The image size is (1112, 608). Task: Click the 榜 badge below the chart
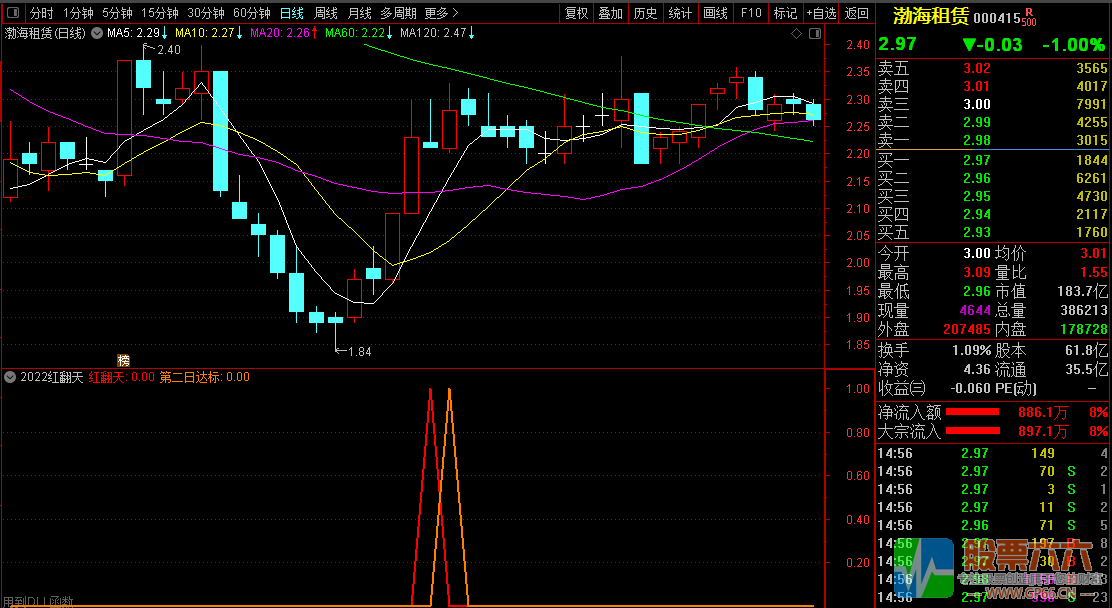124,360
